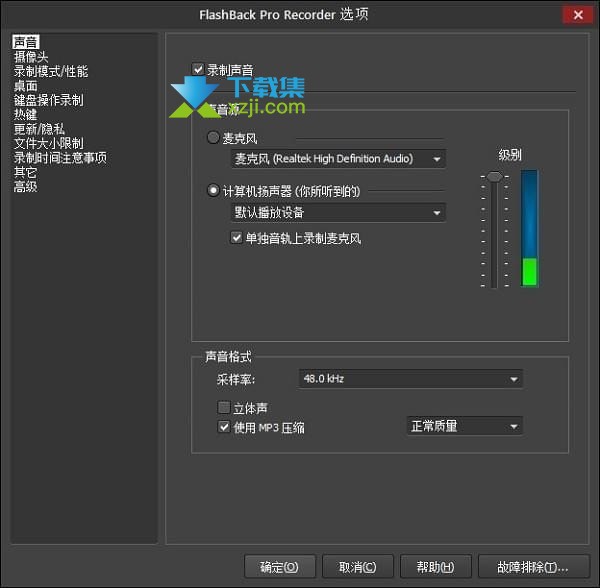Click the 级别 volume slider handle
Viewport: 600px width, 588px height.
tap(494, 177)
